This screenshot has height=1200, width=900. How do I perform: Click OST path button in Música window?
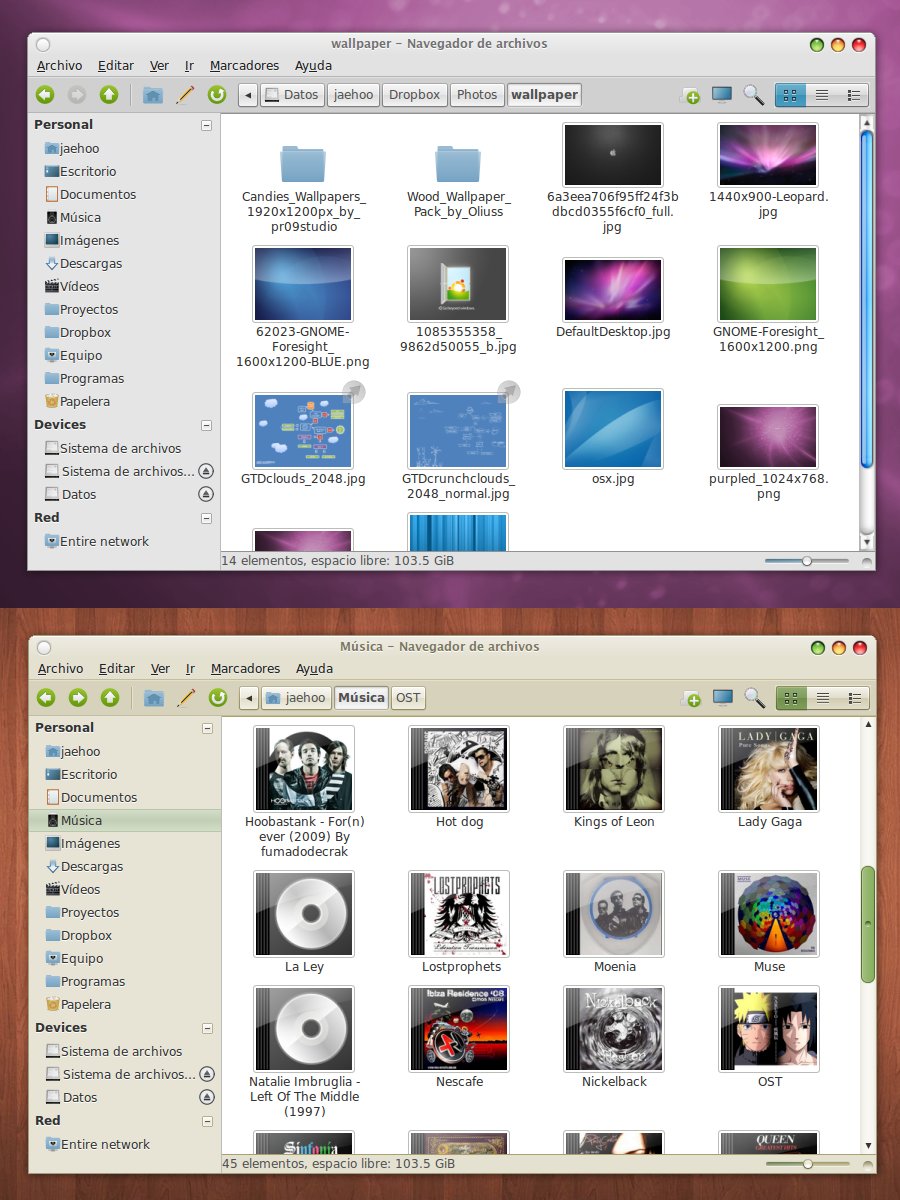407,698
